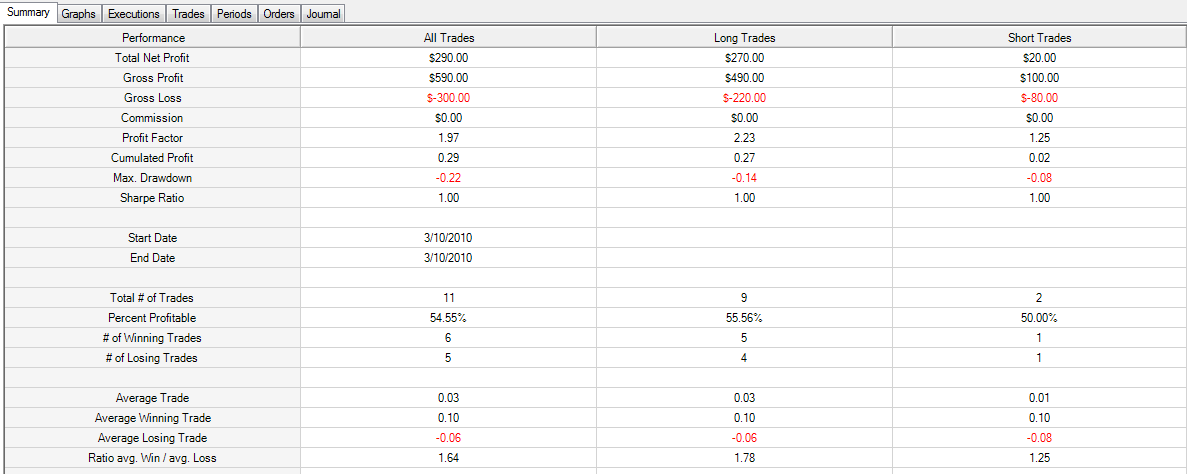
Task: Click the Long Trades Profit Factor value 2.23
Action: coord(745,138)
